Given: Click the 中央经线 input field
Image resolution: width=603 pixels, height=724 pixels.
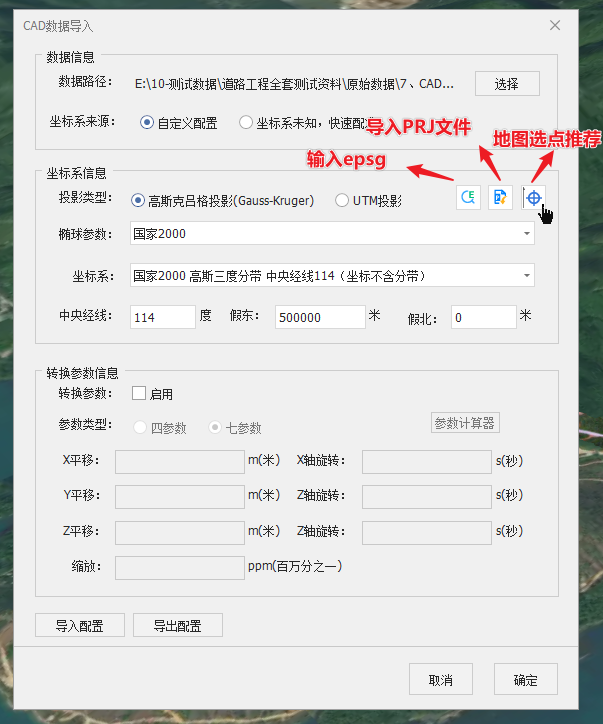Looking at the screenshot, I should tap(163, 317).
